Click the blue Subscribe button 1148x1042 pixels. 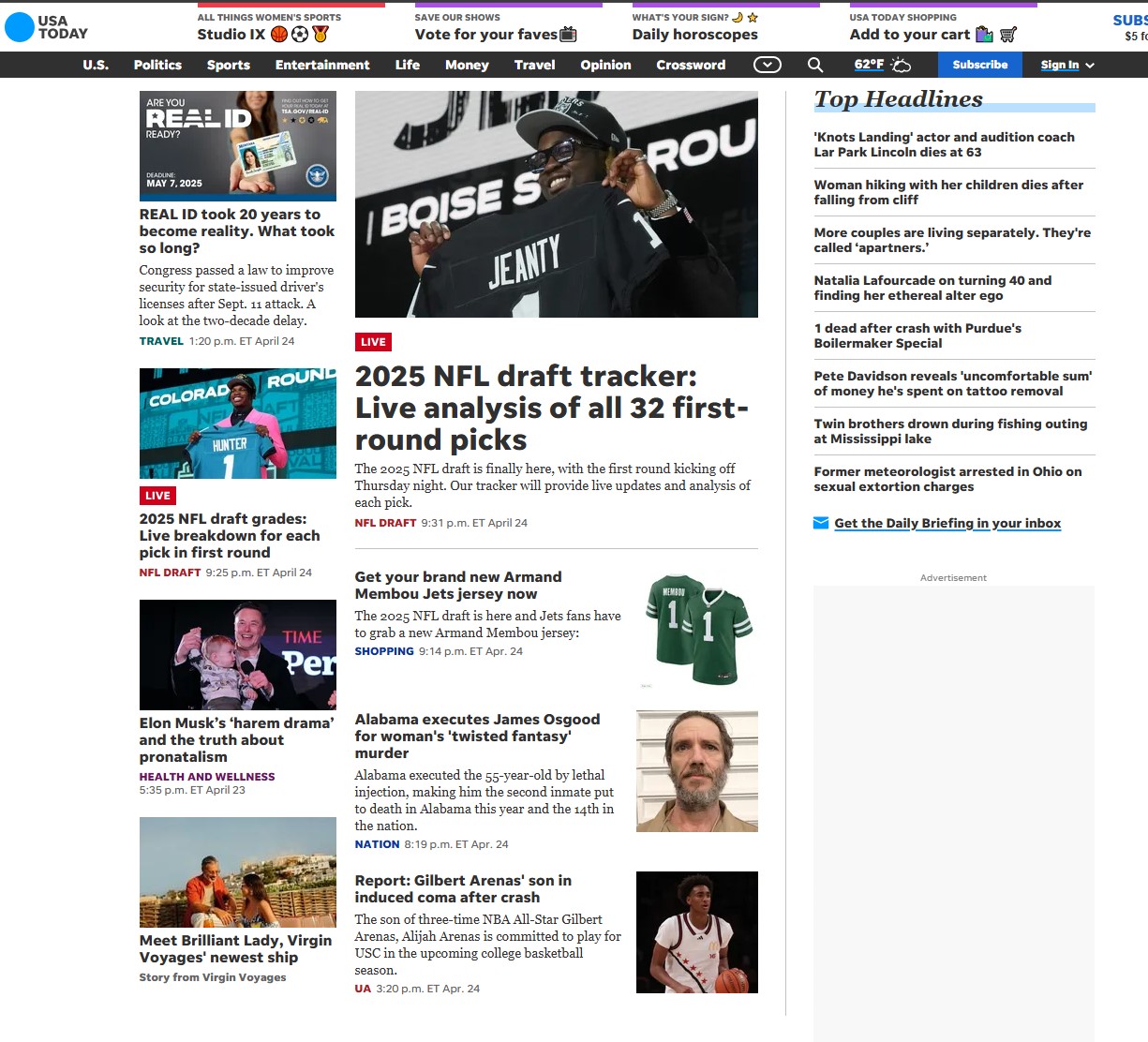tap(980, 65)
